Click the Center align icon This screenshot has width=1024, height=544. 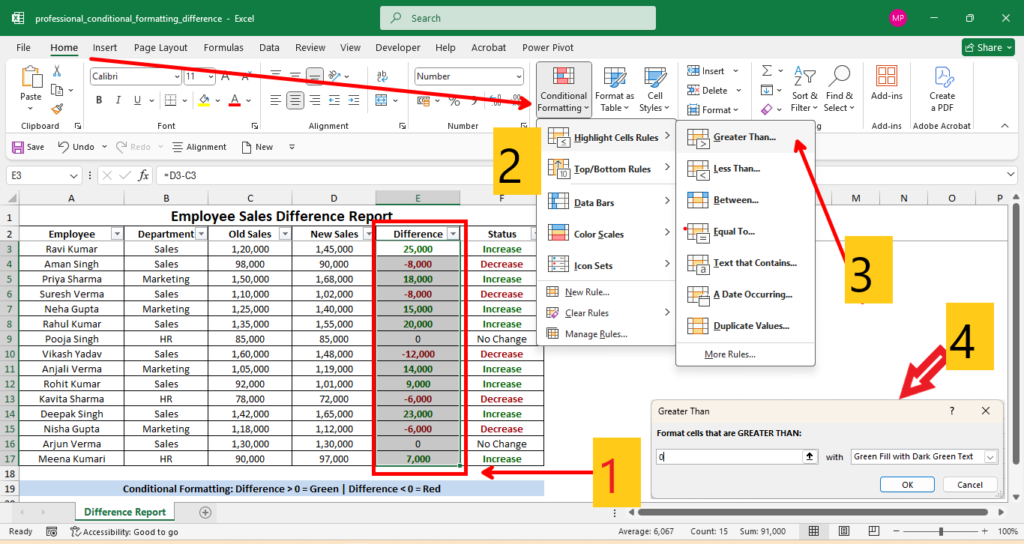[295, 100]
